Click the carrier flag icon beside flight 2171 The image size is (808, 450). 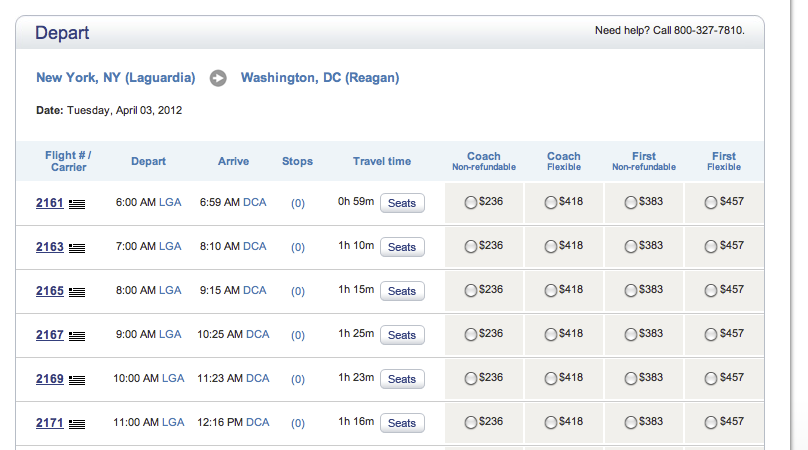tap(77, 424)
